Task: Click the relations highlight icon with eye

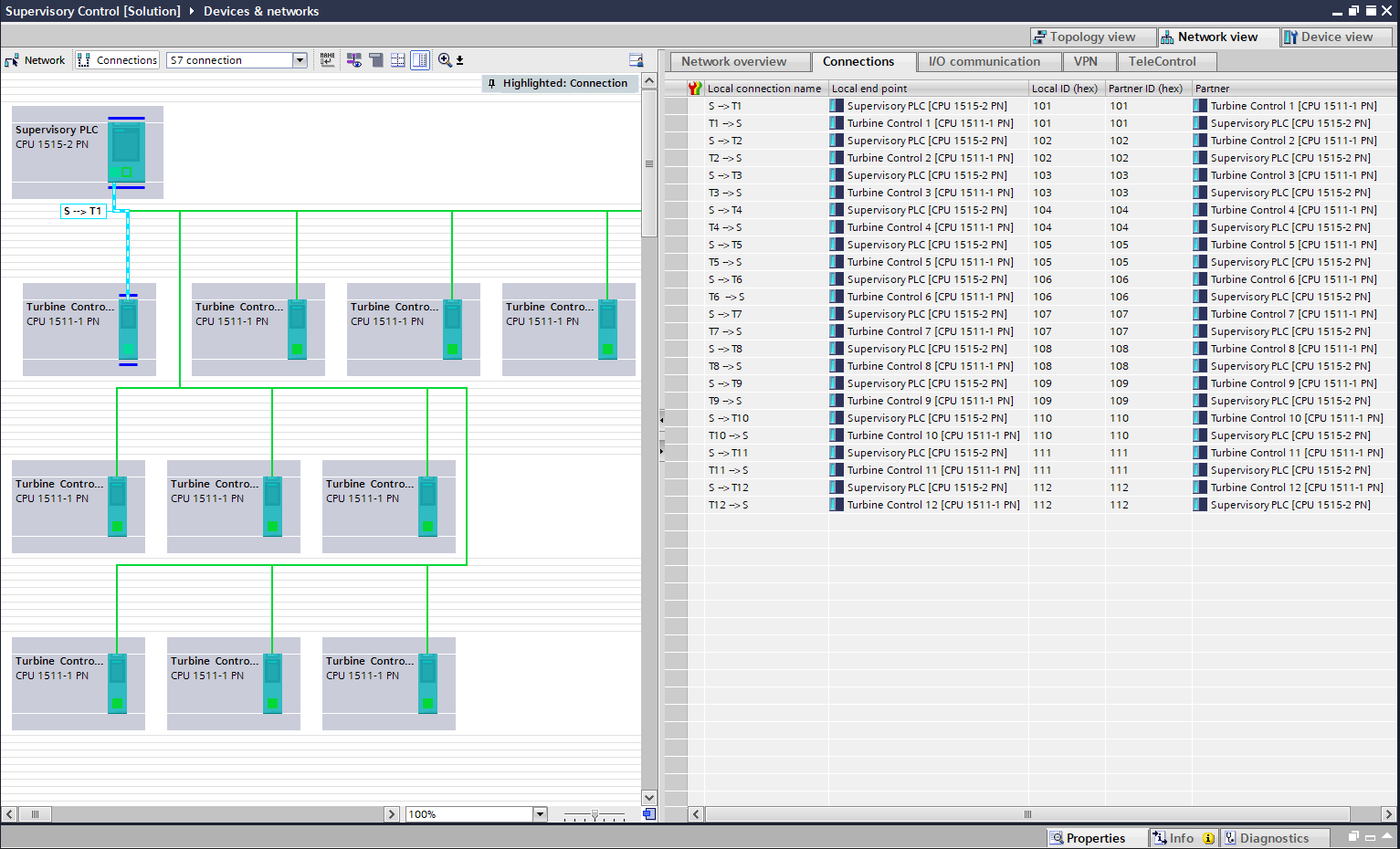Action: point(353,60)
